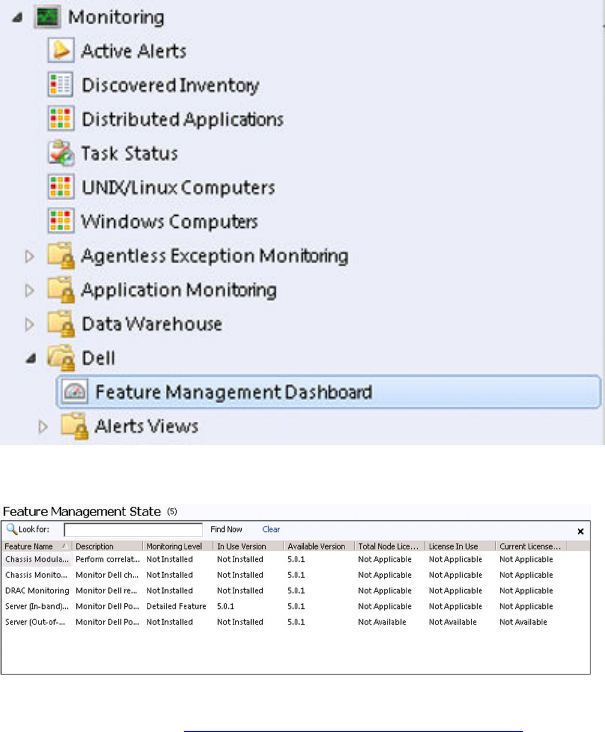The width and height of the screenshot is (605, 732).
Task: Click Detailed Feature monitoring level cell
Action: coord(176,606)
